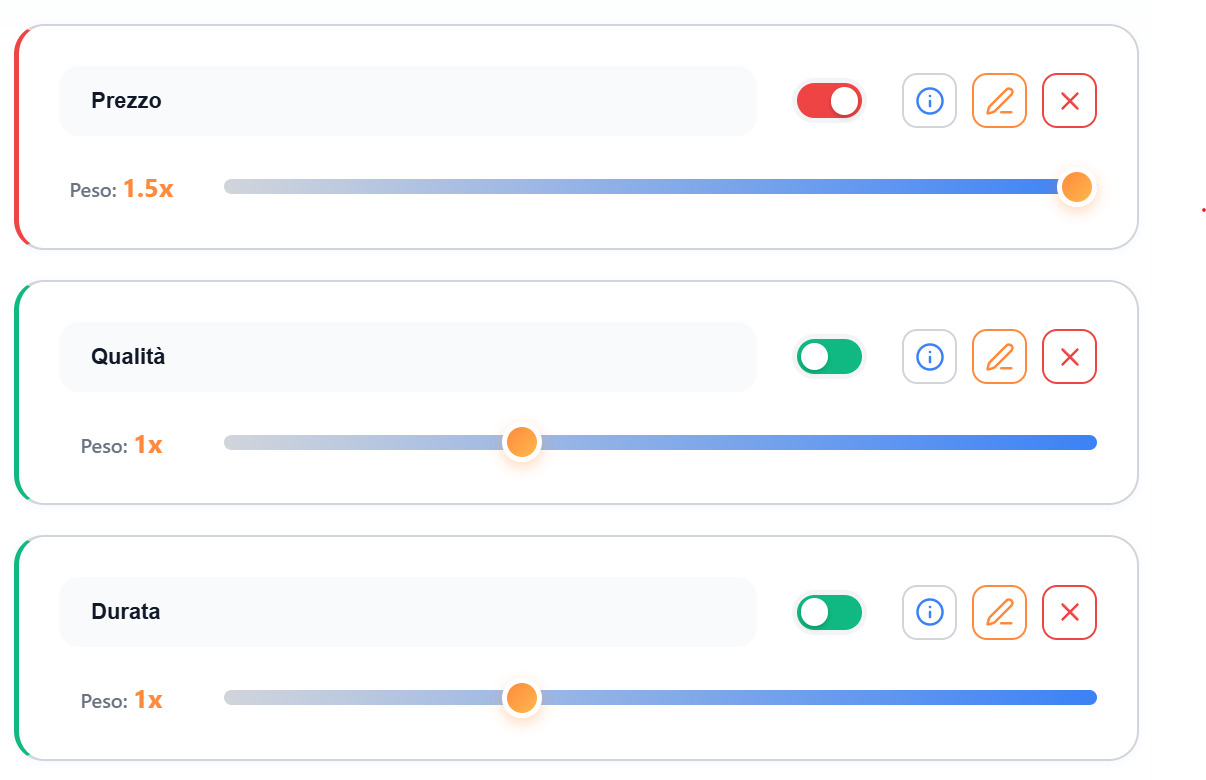1206x780 pixels.
Task: Open the info popup for Prezzo
Action: tap(929, 100)
